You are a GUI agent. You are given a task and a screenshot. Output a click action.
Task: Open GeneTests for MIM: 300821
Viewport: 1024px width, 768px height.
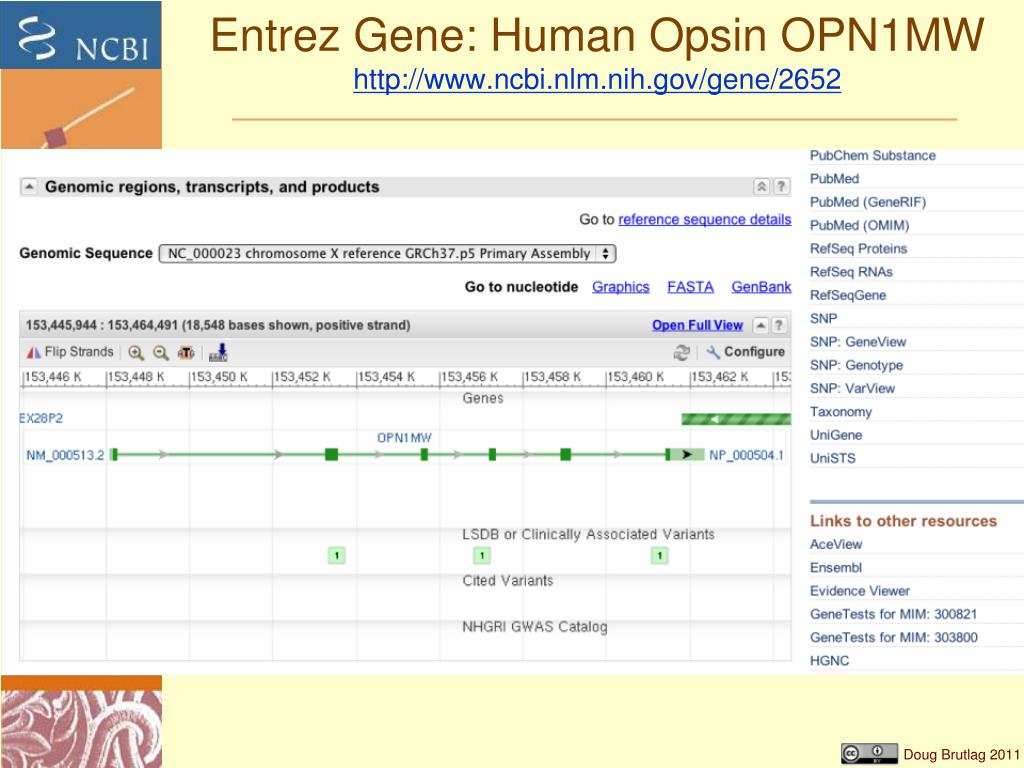pos(893,614)
